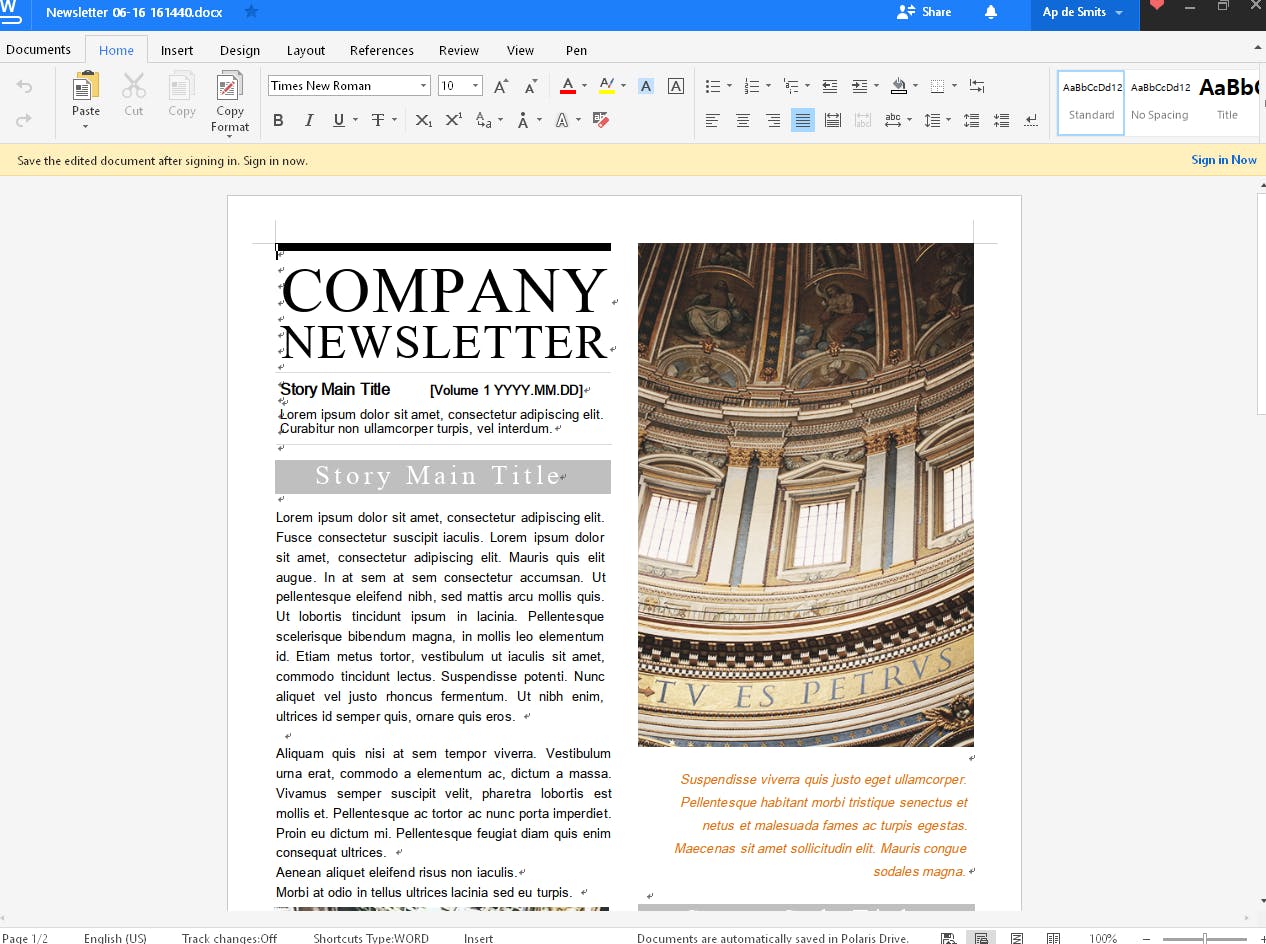Click the Copy Format icon
Image resolution: width=1266 pixels, height=944 pixels.
pos(230,86)
